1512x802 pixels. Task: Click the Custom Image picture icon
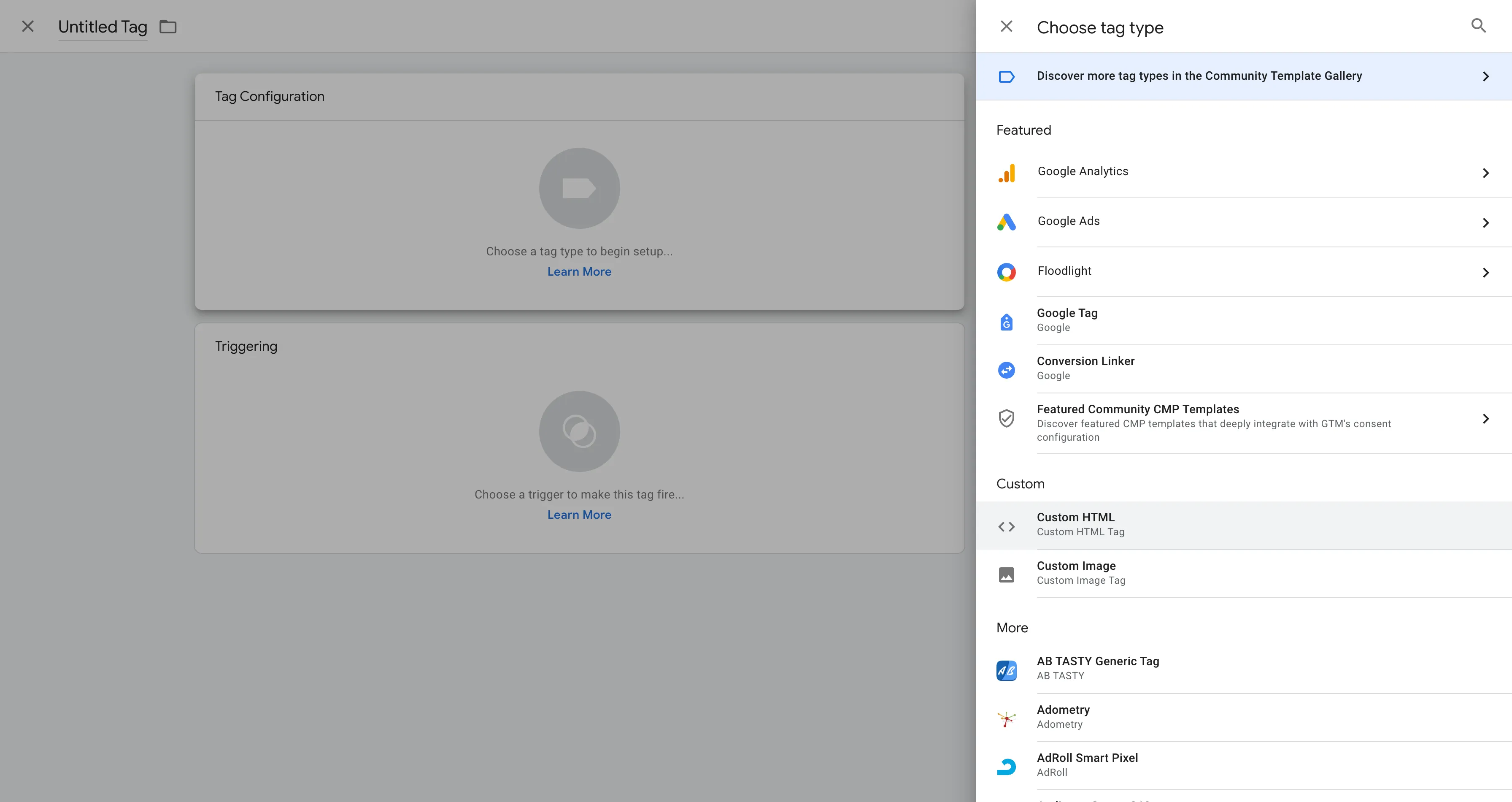pos(1007,575)
